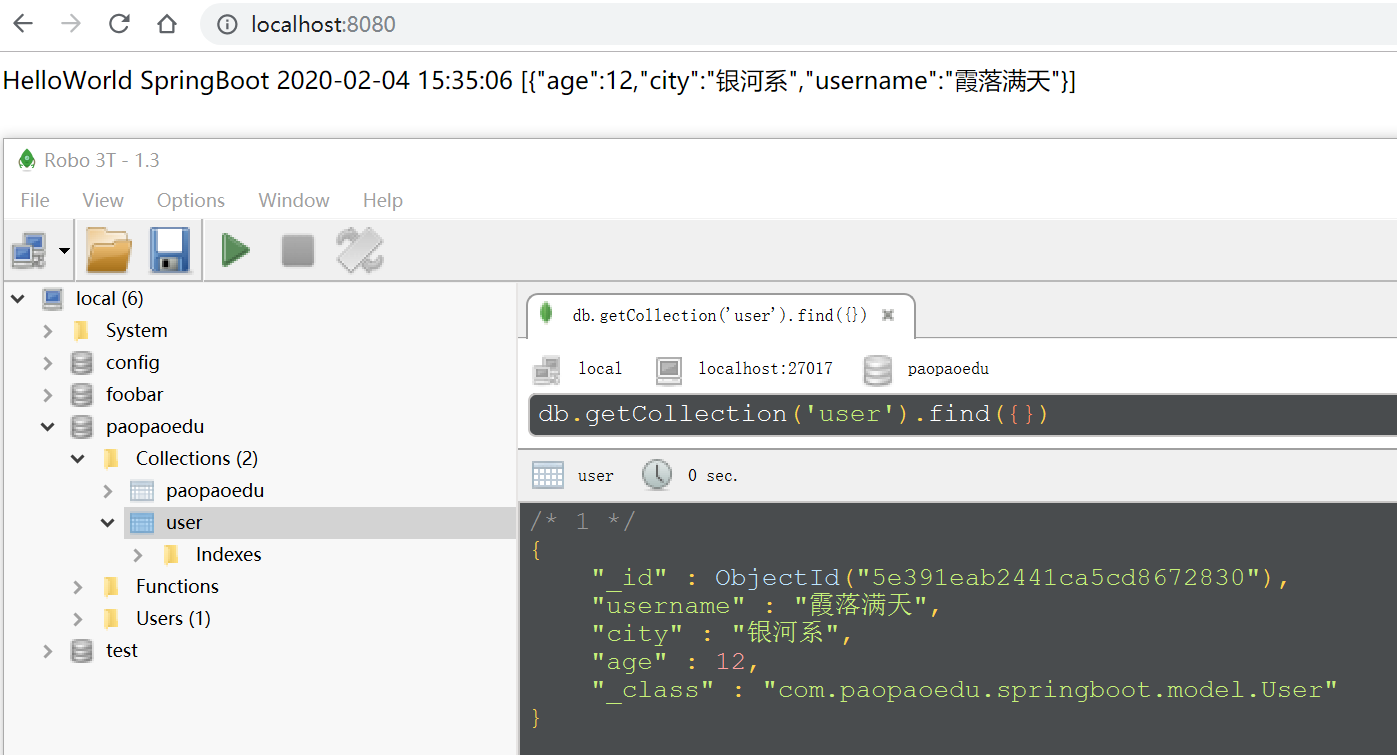Image resolution: width=1397 pixels, height=755 pixels.
Task: Expand the Users (1) folder
Action: (77, 618)
